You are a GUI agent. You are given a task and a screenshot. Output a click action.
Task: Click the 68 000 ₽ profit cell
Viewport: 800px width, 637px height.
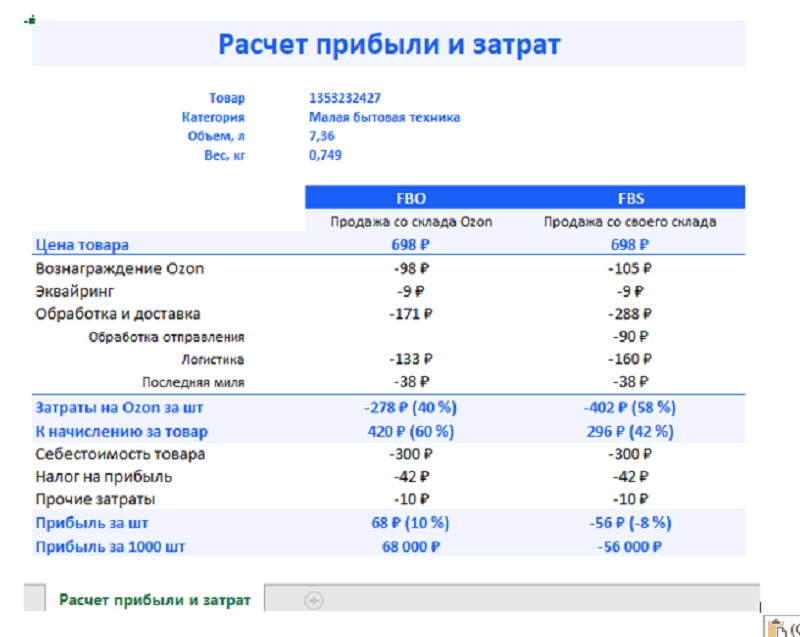[x=411, y=547]
